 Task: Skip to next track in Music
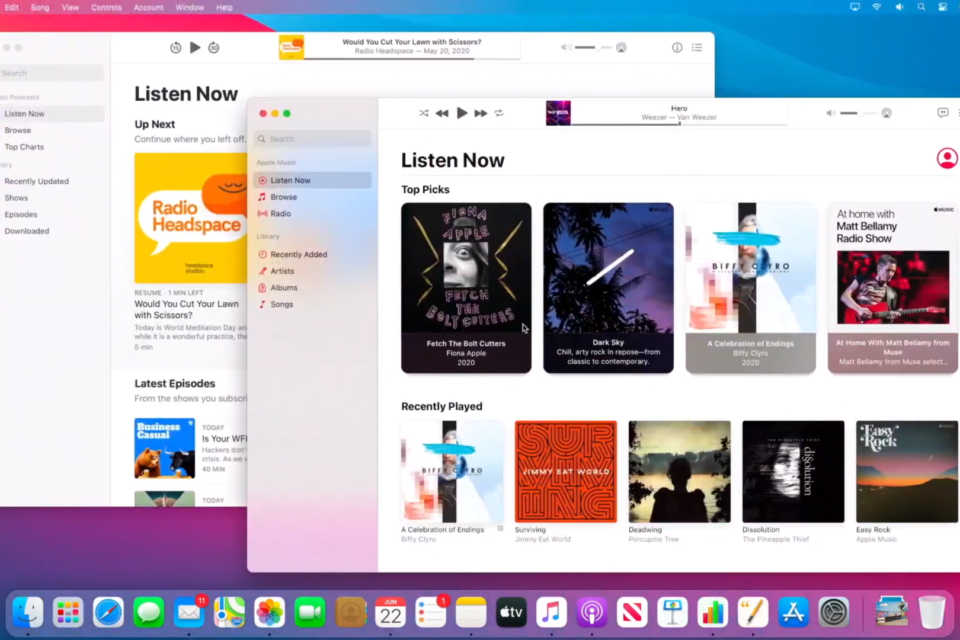click(481, 113)
